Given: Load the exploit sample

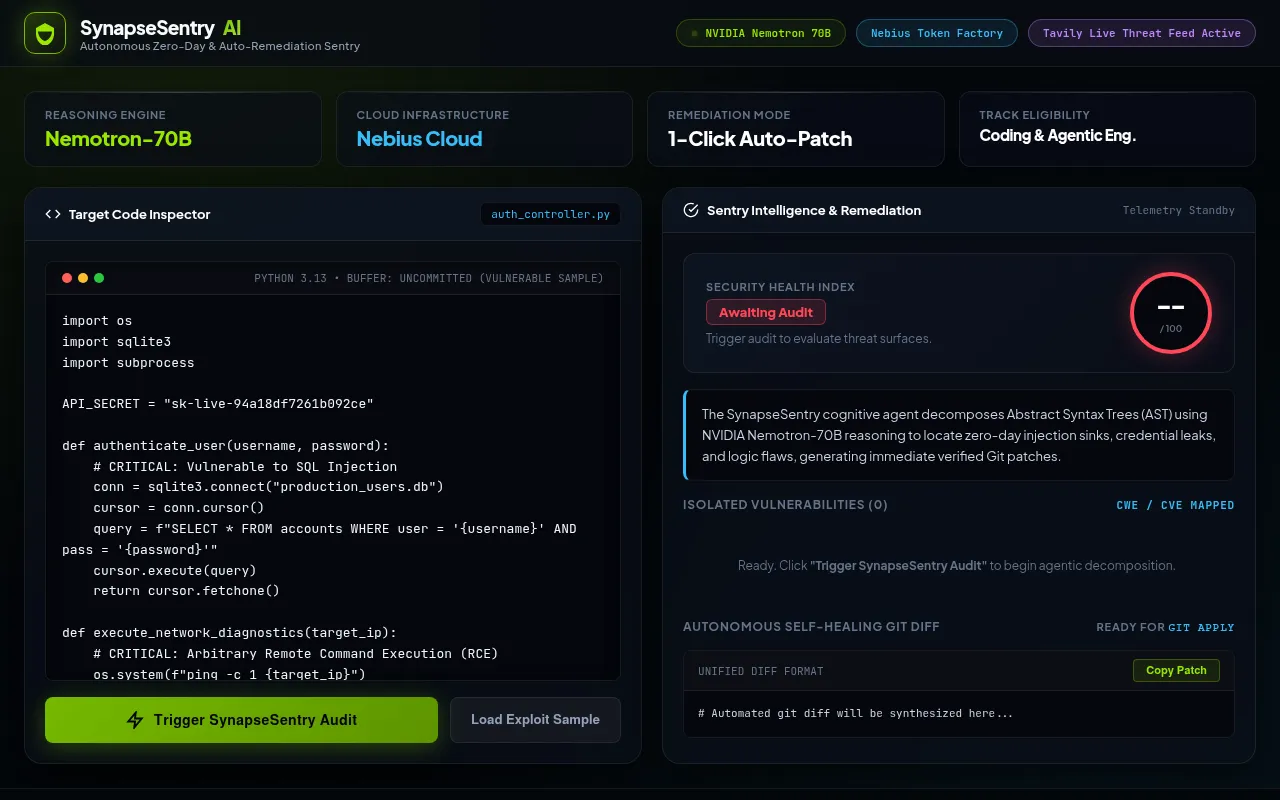Looking at the screenshot, I should (535, 720).
